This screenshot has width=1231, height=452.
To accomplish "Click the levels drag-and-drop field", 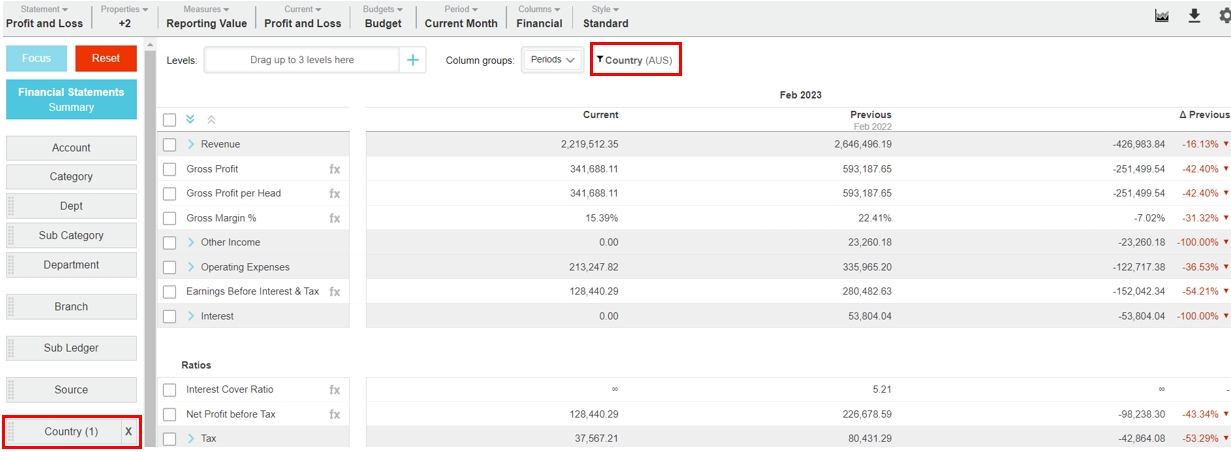I will click(301, 60).
